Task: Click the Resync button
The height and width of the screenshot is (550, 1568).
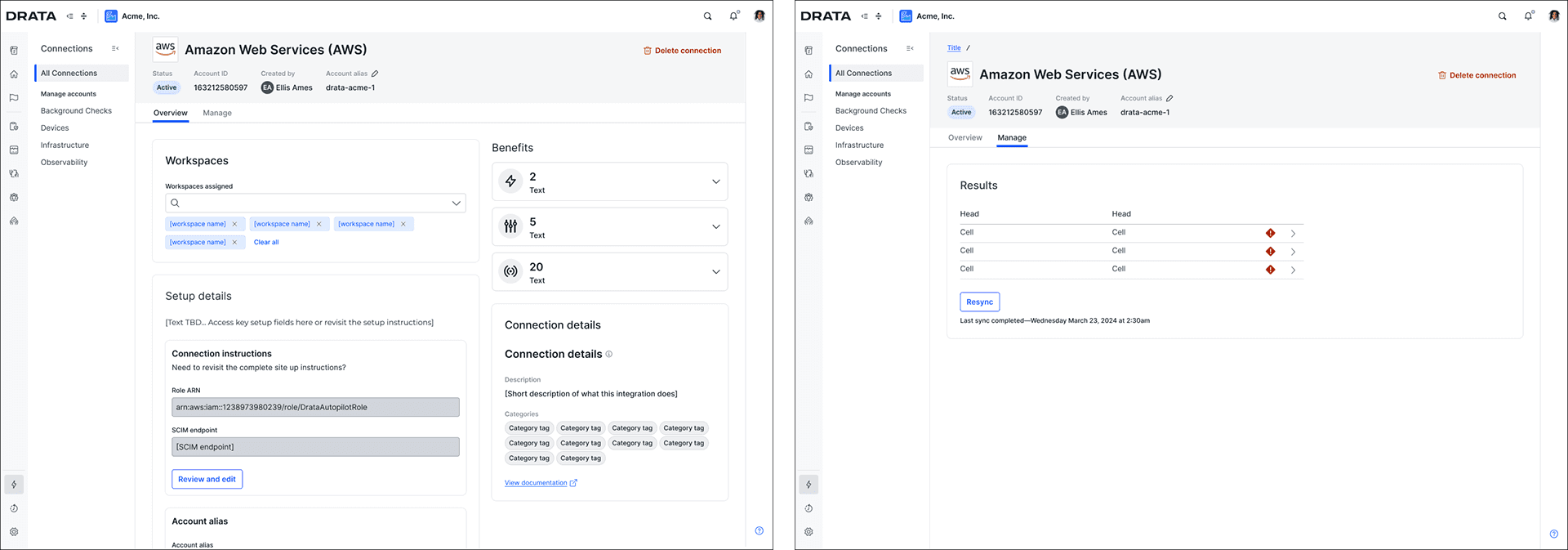Action: point(979,302)
